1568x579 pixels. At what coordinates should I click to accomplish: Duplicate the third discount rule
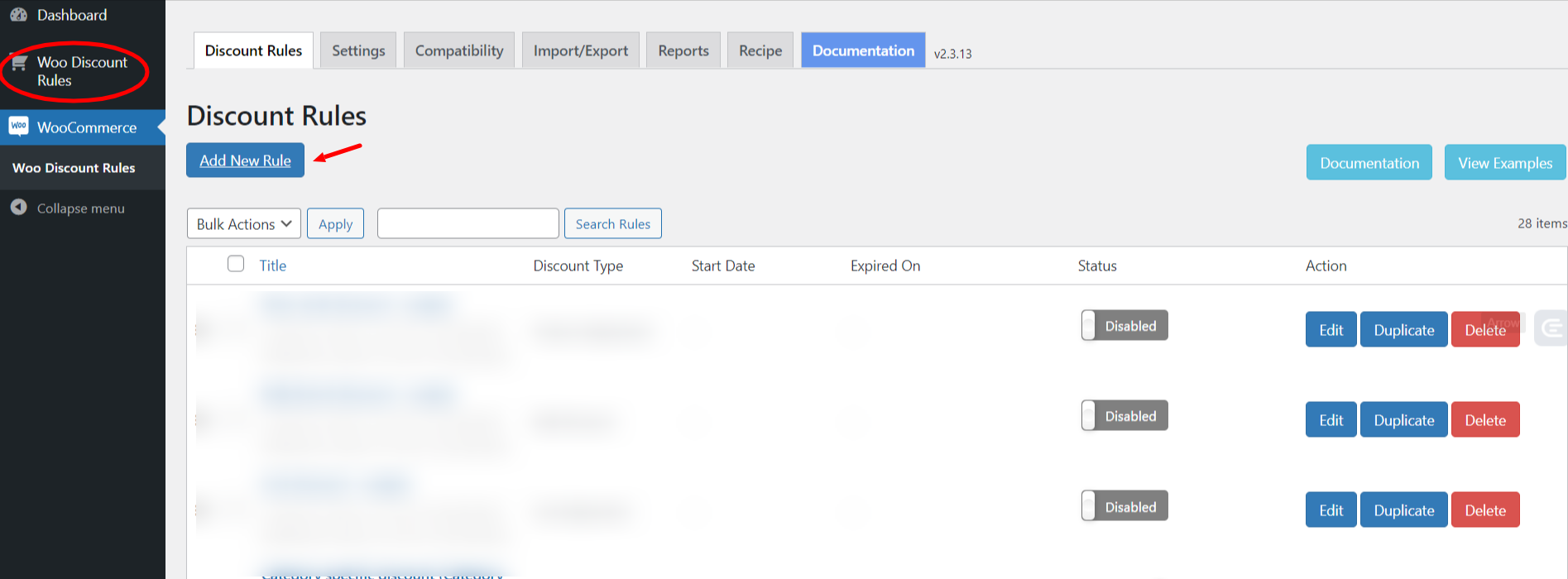point(1404,510)
